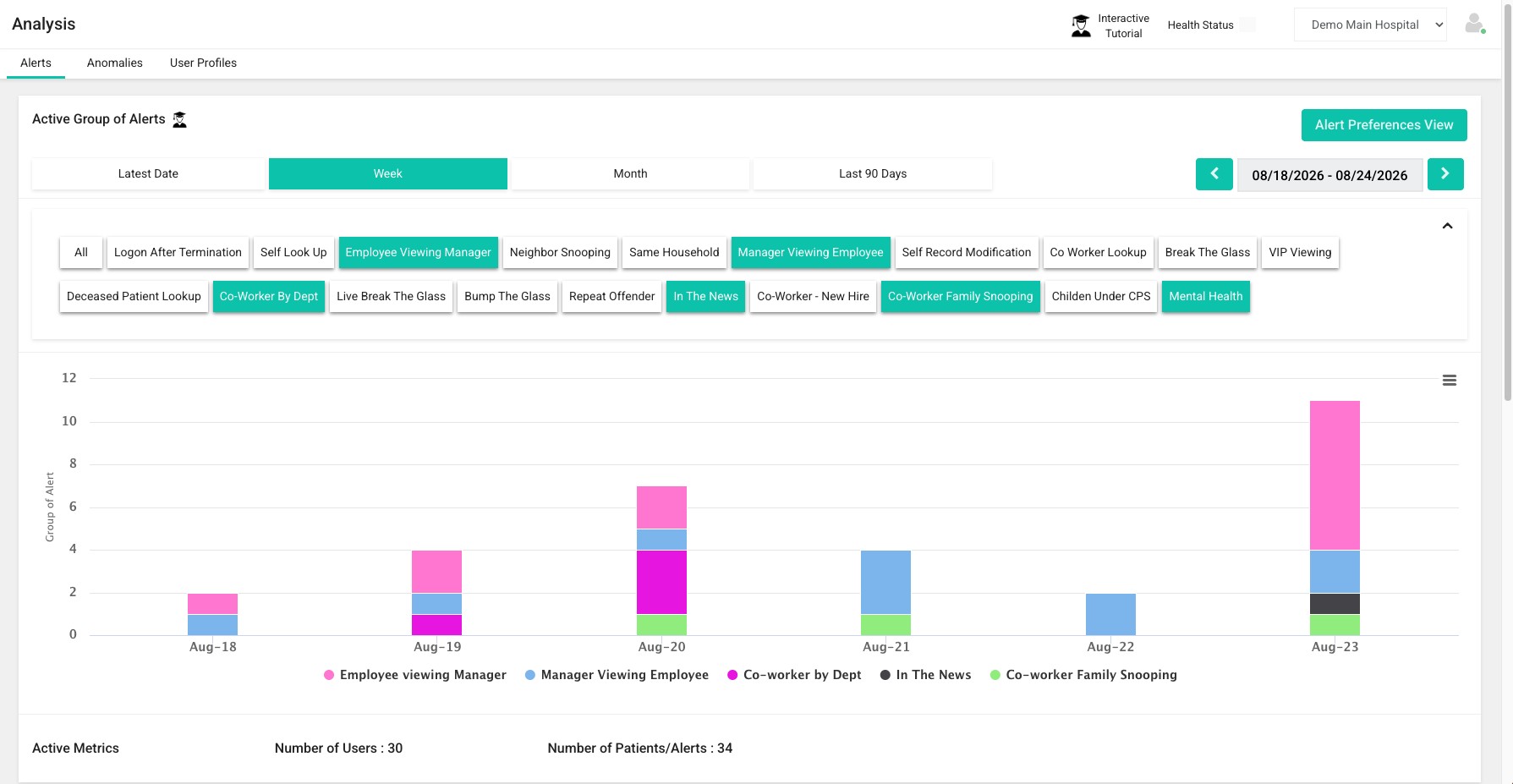
Task: Collapse the alert filter panel chevron
Action: [x=1447, y=226]
